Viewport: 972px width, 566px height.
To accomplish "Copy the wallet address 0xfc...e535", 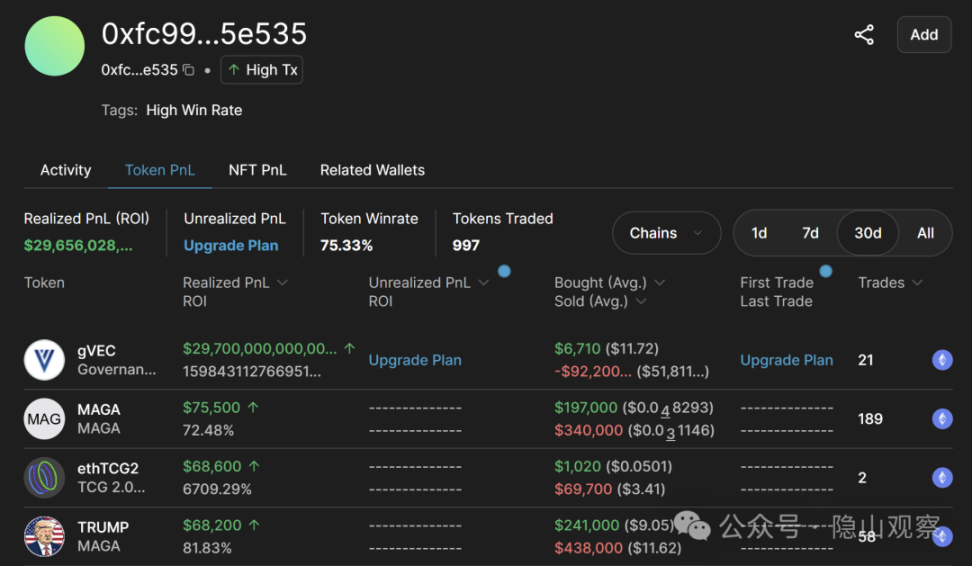I will click(189, 70).
